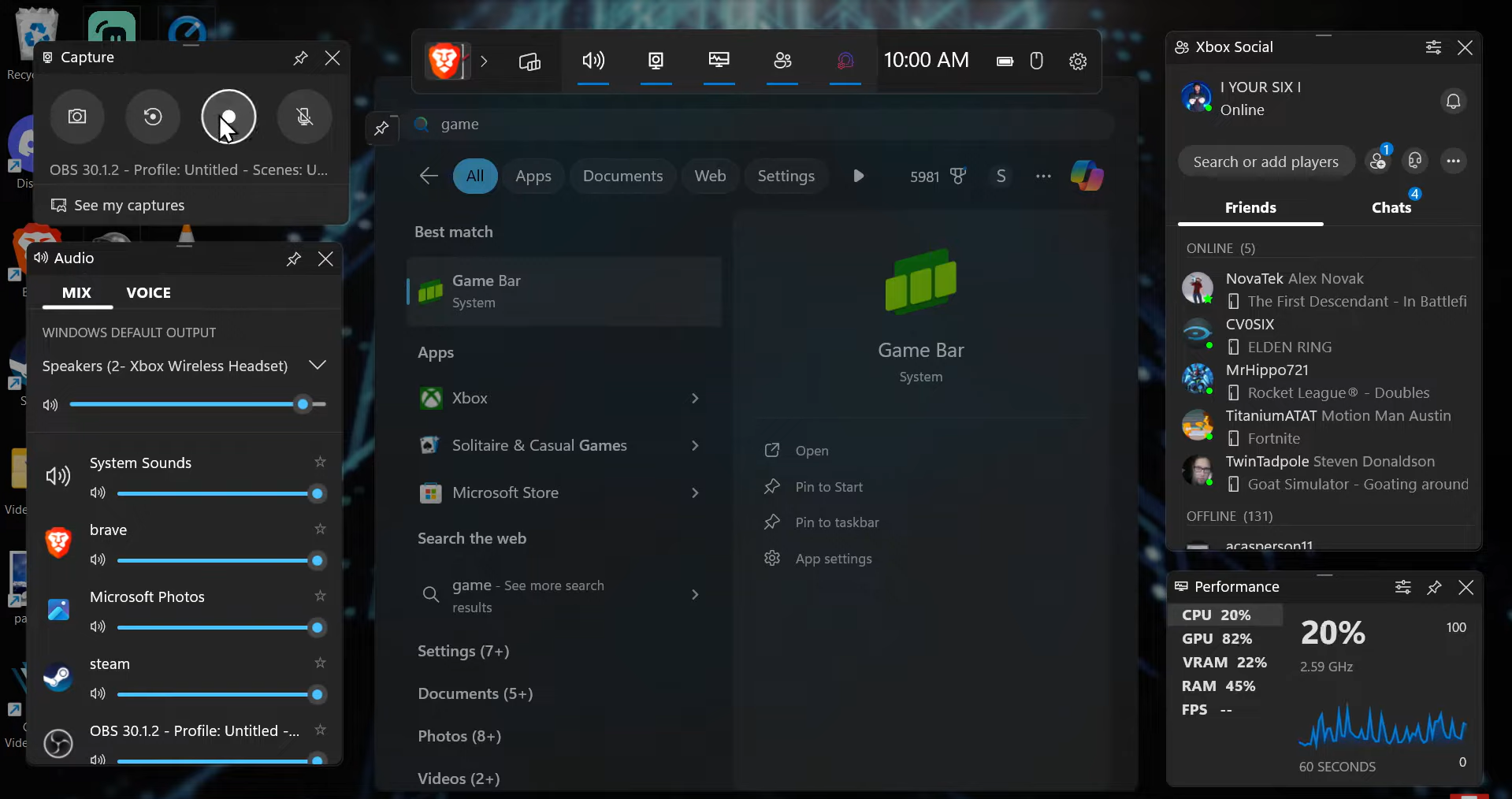Click Pin to taskbar option

pyautogui.click(x=837, y=522)
